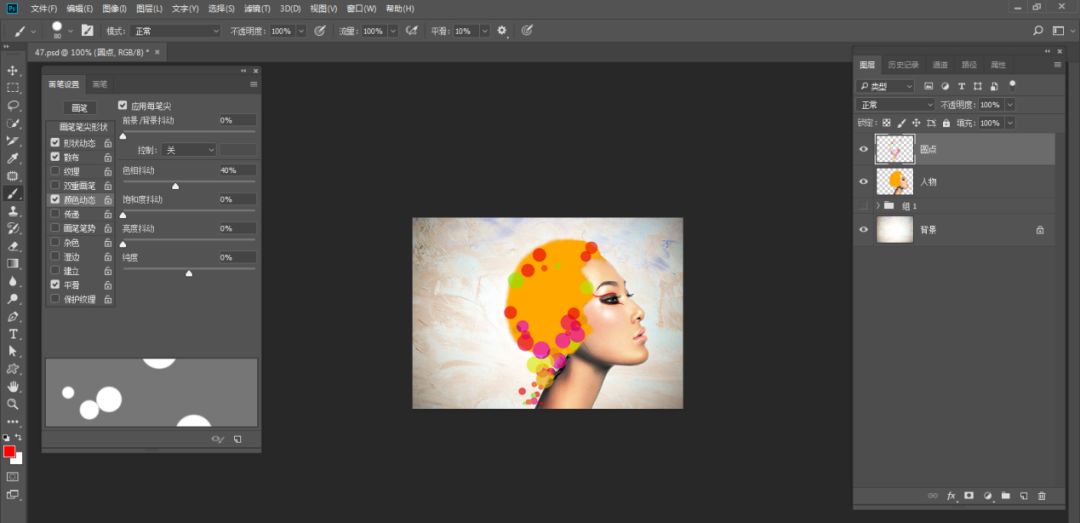Screen dimensions: 1080x523
Task: Toggle 应用每笔尖 checkbox
Action: (123, 105)
